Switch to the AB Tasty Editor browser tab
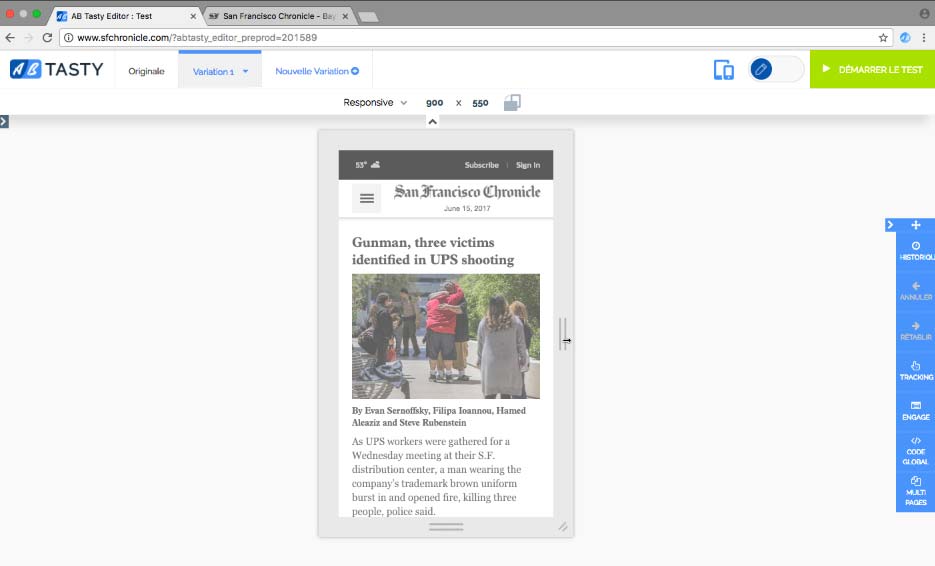The image size is (935, 566). [x=126, y=16]
